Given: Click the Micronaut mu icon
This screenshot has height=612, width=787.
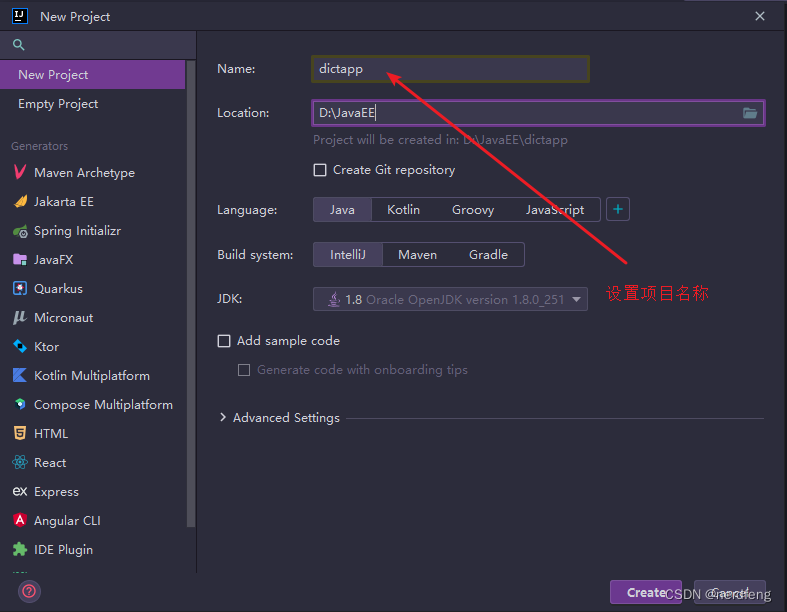Looking at the screenshot, I should pyautogui.click(x=20, y=317).
